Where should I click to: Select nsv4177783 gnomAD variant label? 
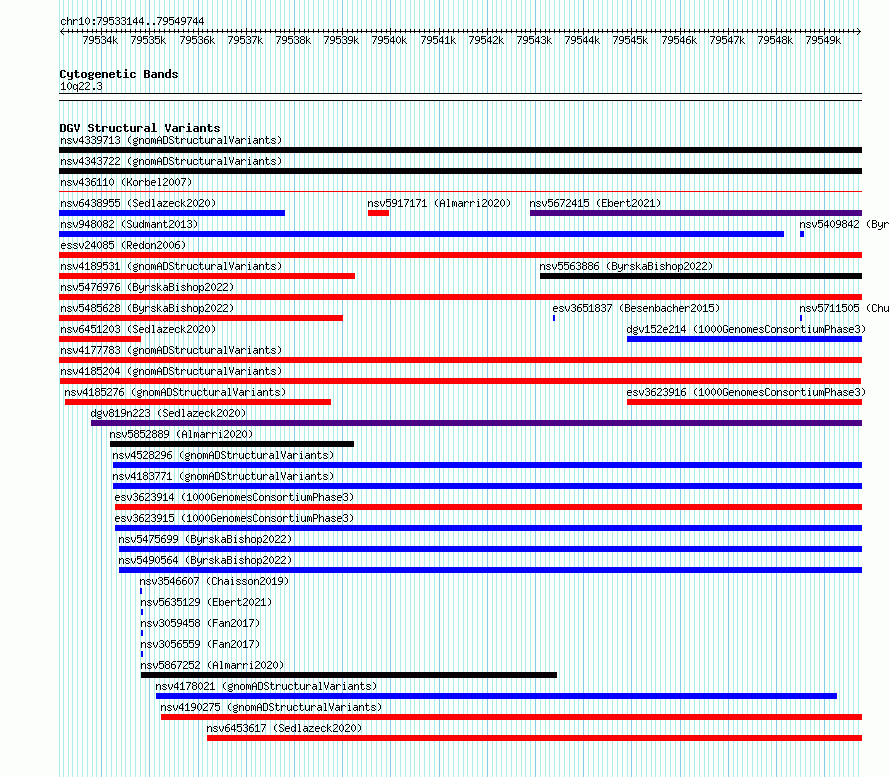(171, 350)
